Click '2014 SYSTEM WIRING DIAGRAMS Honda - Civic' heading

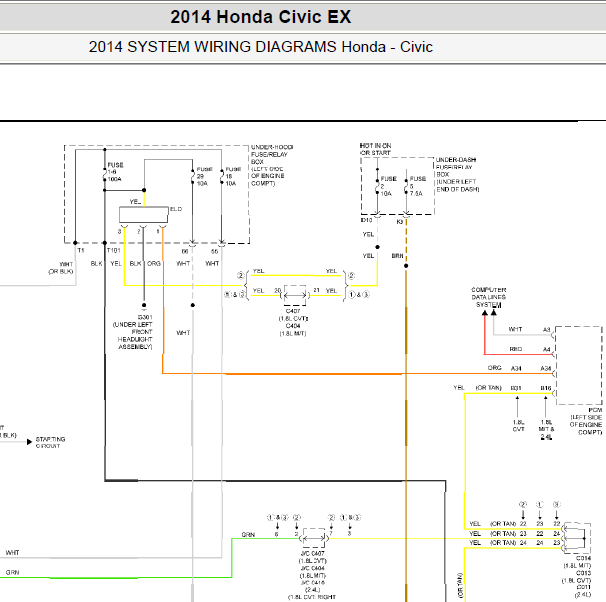click(260, 47)
